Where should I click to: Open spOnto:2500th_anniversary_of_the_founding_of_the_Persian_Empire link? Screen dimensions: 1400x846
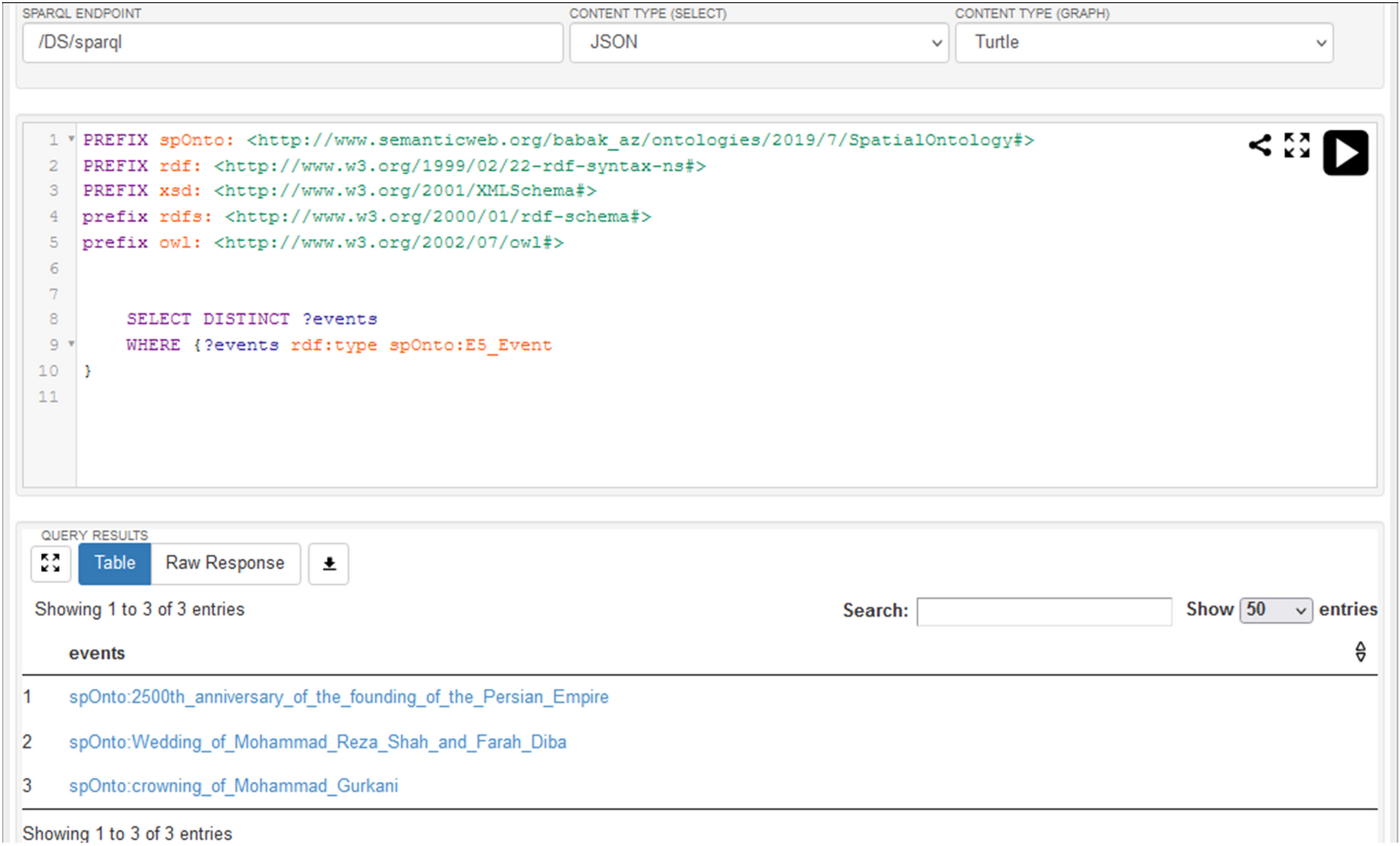tap(338, 697)
